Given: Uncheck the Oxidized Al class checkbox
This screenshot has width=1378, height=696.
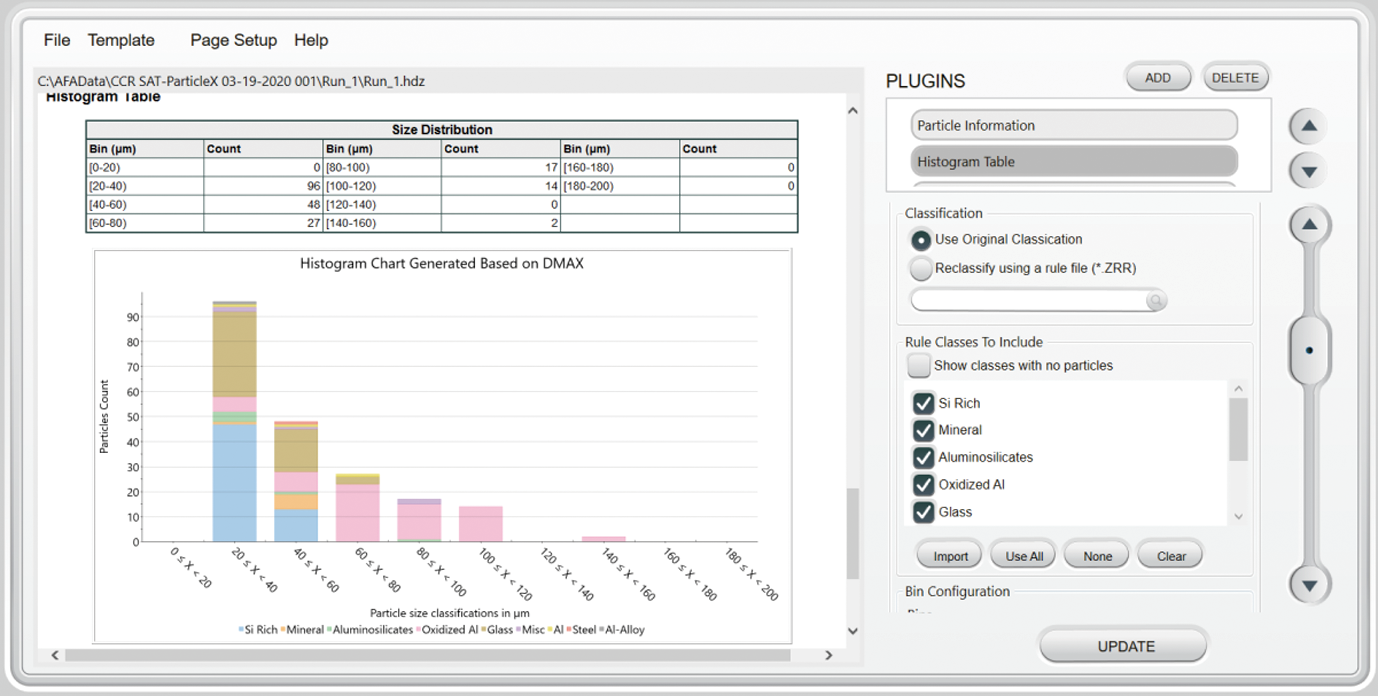Looking at the screenshot, I should [x=923, y=485].
